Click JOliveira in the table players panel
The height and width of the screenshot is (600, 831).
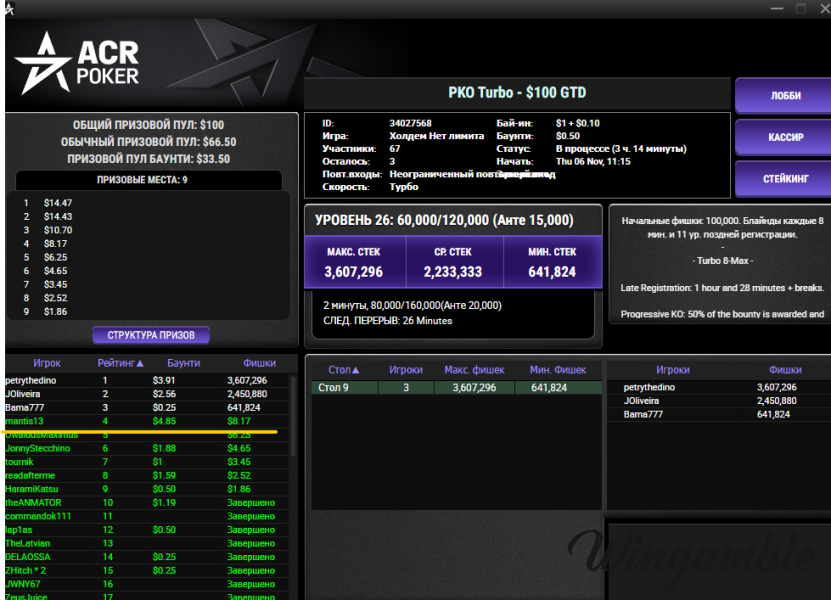pyautogui.click(x=642, y=401)
